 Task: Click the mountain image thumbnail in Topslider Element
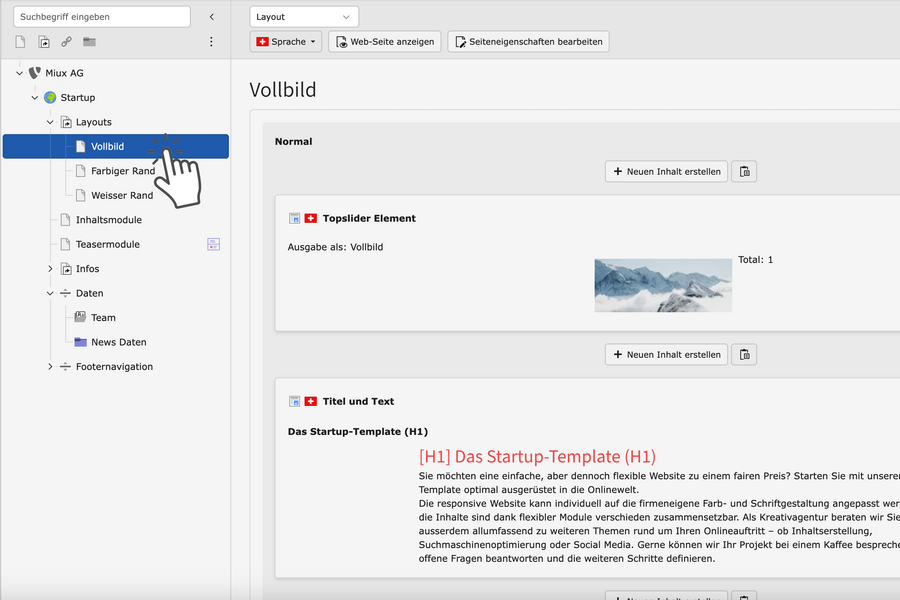[662, 285]
